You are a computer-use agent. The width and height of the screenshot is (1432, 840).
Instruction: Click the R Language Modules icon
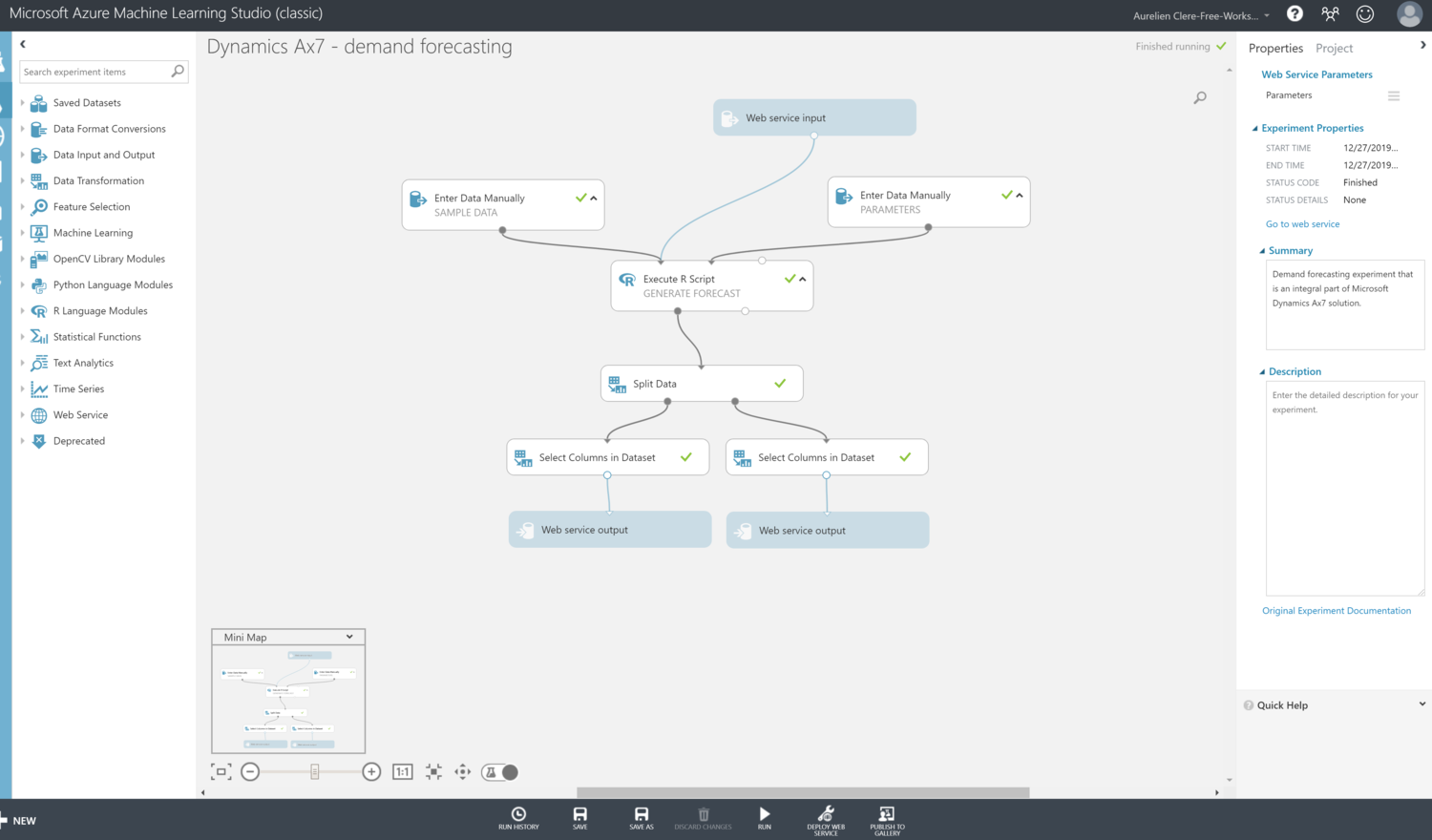(x=39, y=311)
